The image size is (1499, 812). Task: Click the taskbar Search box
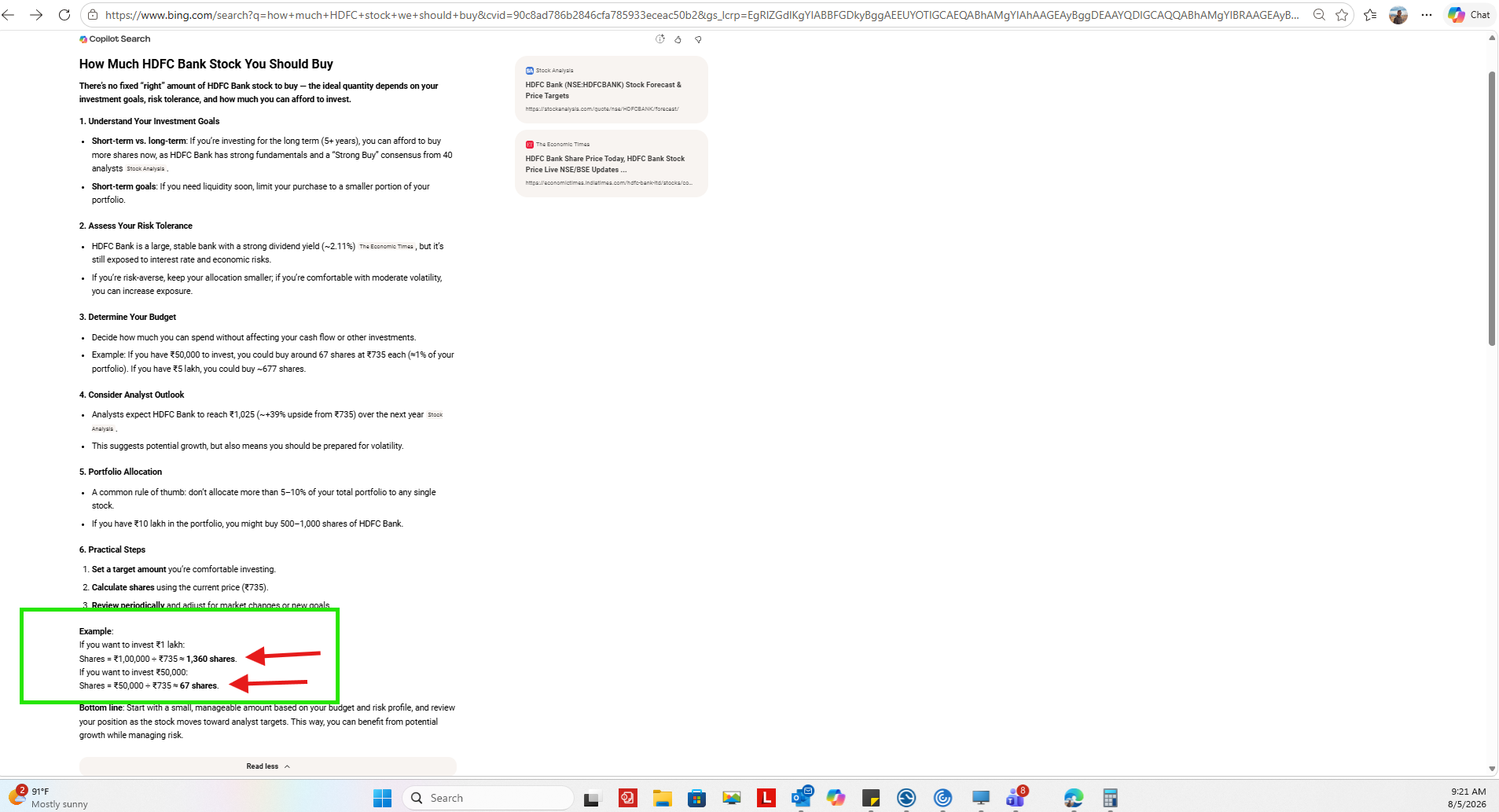click(x=488, y=798)
